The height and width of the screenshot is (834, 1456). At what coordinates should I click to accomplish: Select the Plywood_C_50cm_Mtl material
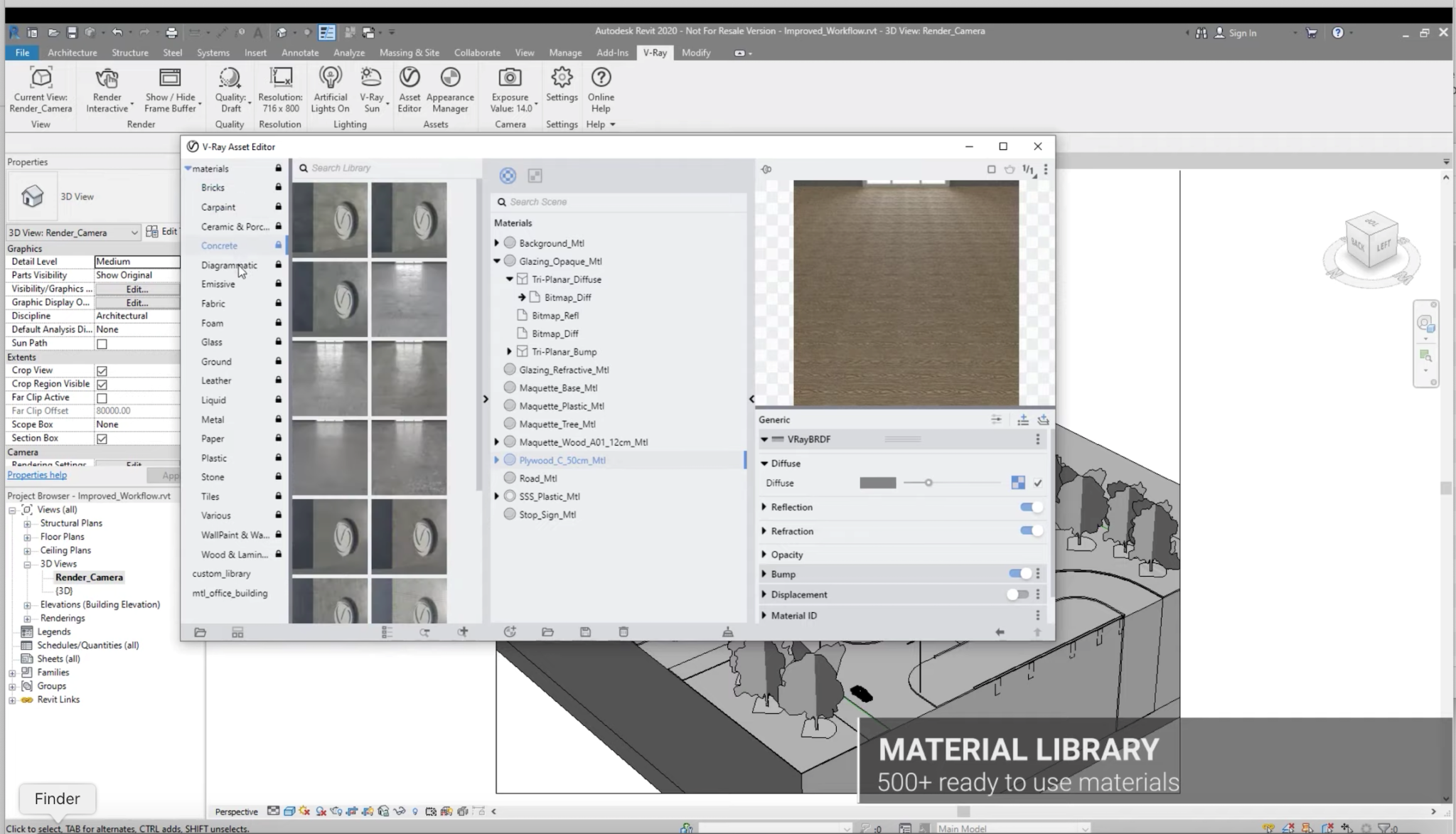[562, 460]
